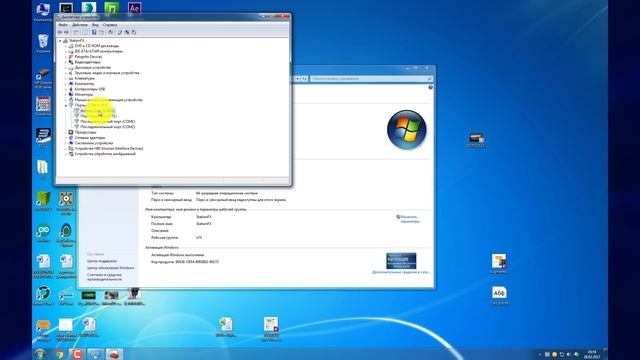Screen dimensions: 640x360
Task: Collapse the Порты (COM и LPT) category
Action: [x=66, y=105]
